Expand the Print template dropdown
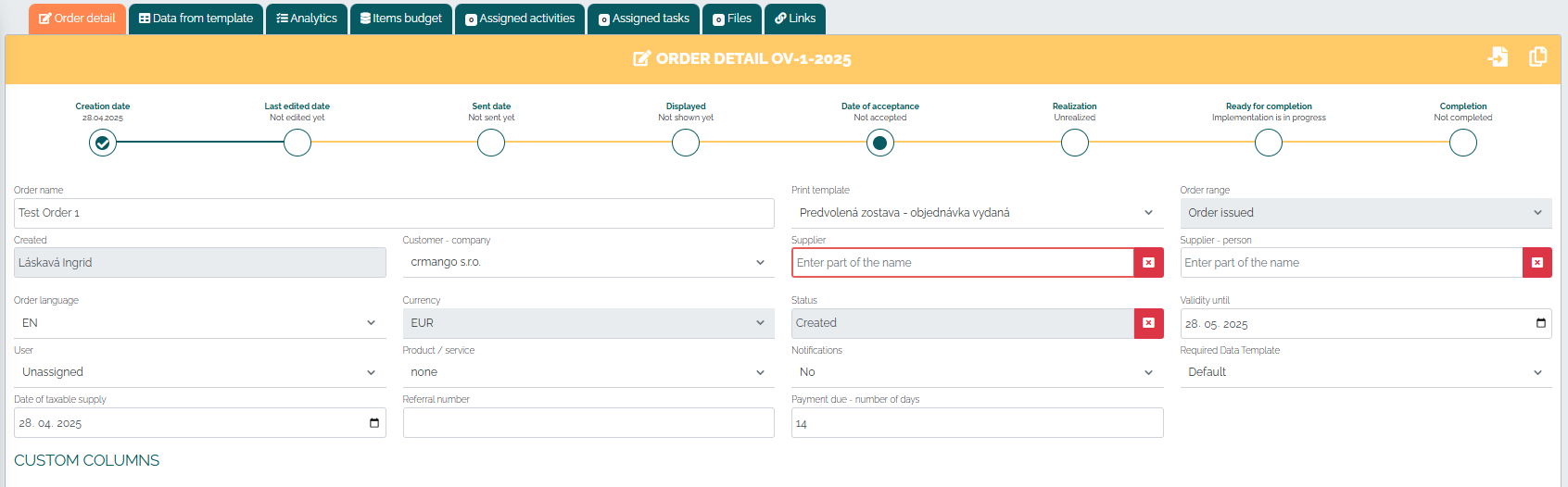Viewport: 1568px width, 487px height. point(978,213)
